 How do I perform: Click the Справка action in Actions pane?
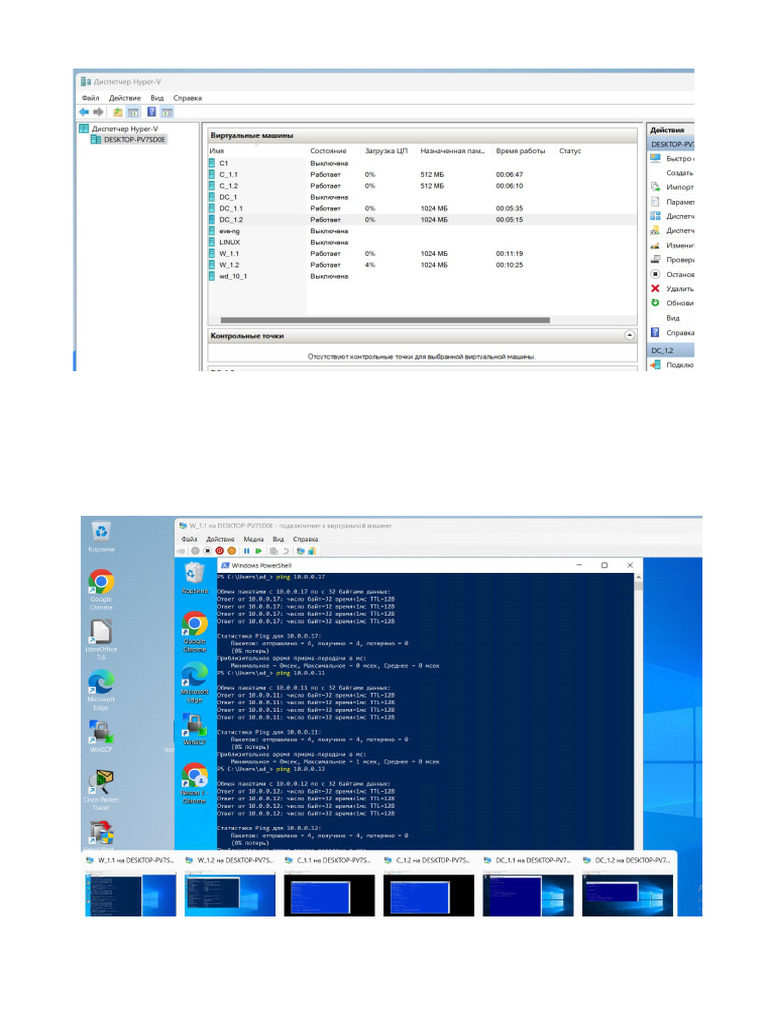[x=672, y=332]
